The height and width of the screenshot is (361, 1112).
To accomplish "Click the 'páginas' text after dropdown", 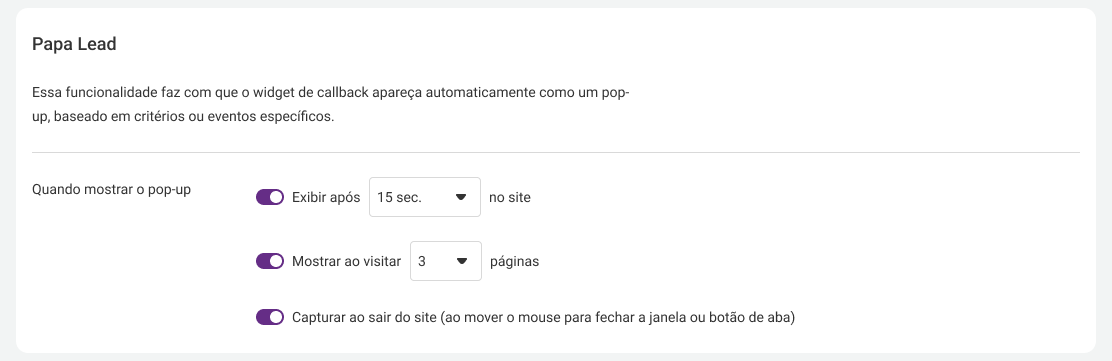I will tap(515, 261).
